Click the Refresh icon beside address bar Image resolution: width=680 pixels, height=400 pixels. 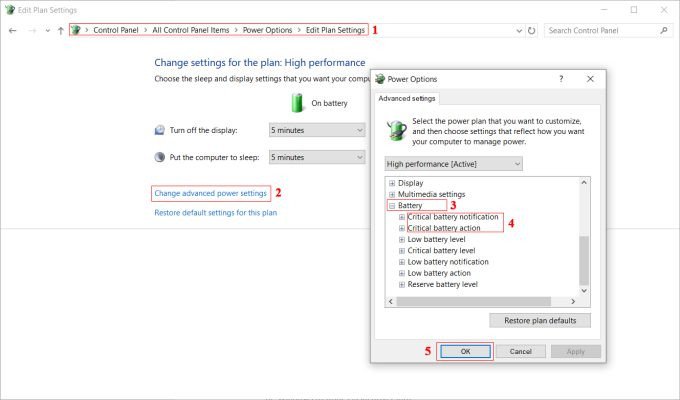pos(530,30)
